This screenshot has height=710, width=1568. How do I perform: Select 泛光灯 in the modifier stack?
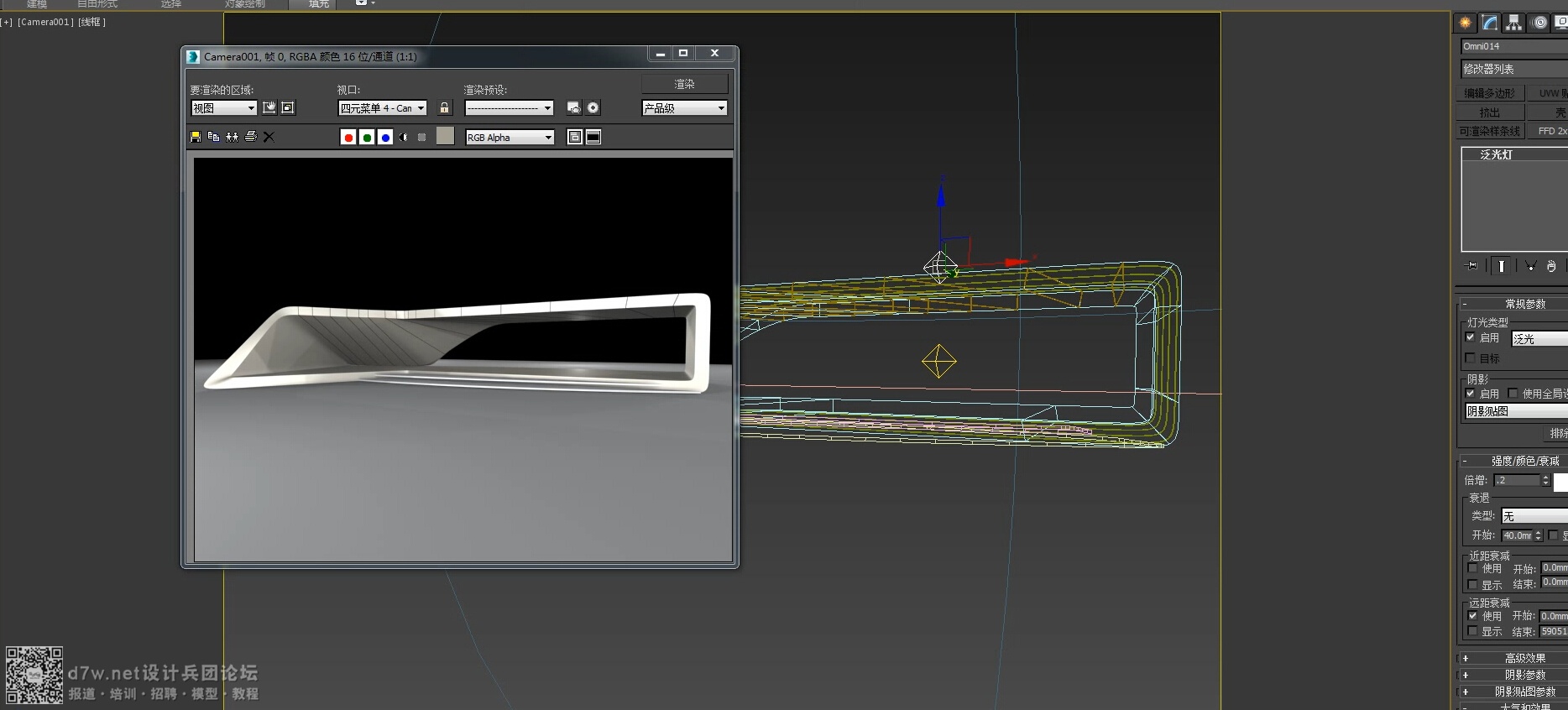point(1514,154)
